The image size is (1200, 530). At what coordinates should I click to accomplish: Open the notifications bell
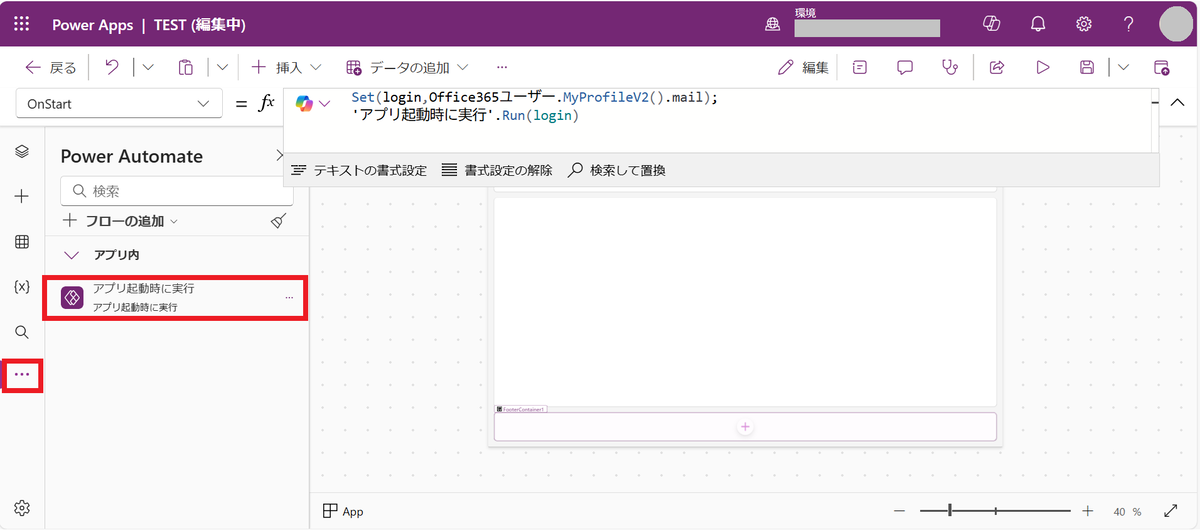[1038, 24]
